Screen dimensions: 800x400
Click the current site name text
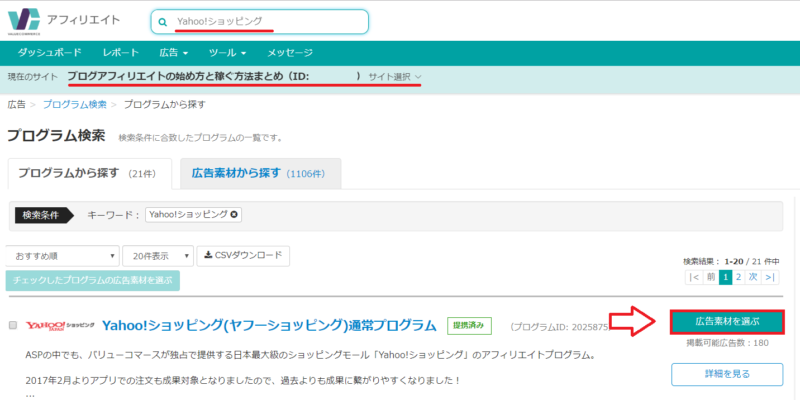point(214,77)
